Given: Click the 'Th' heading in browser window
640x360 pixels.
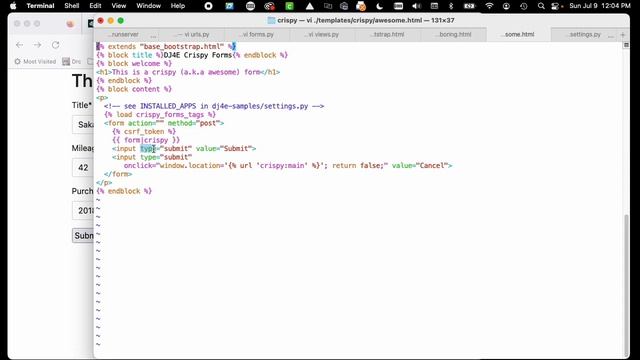Looking at the screenshot, I should pyautogui.click(x=82, y=81).
